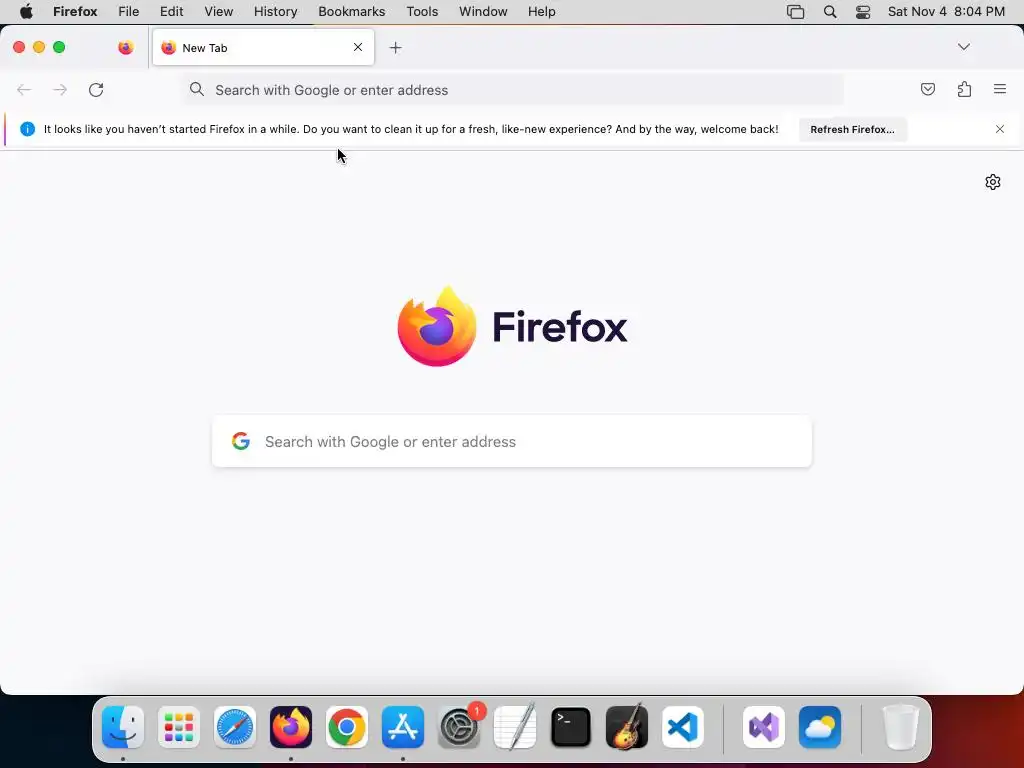Open Visual Studio Code from the dock
The height and width of the screenshot is (768, 1024).
[x=682, y=727]
